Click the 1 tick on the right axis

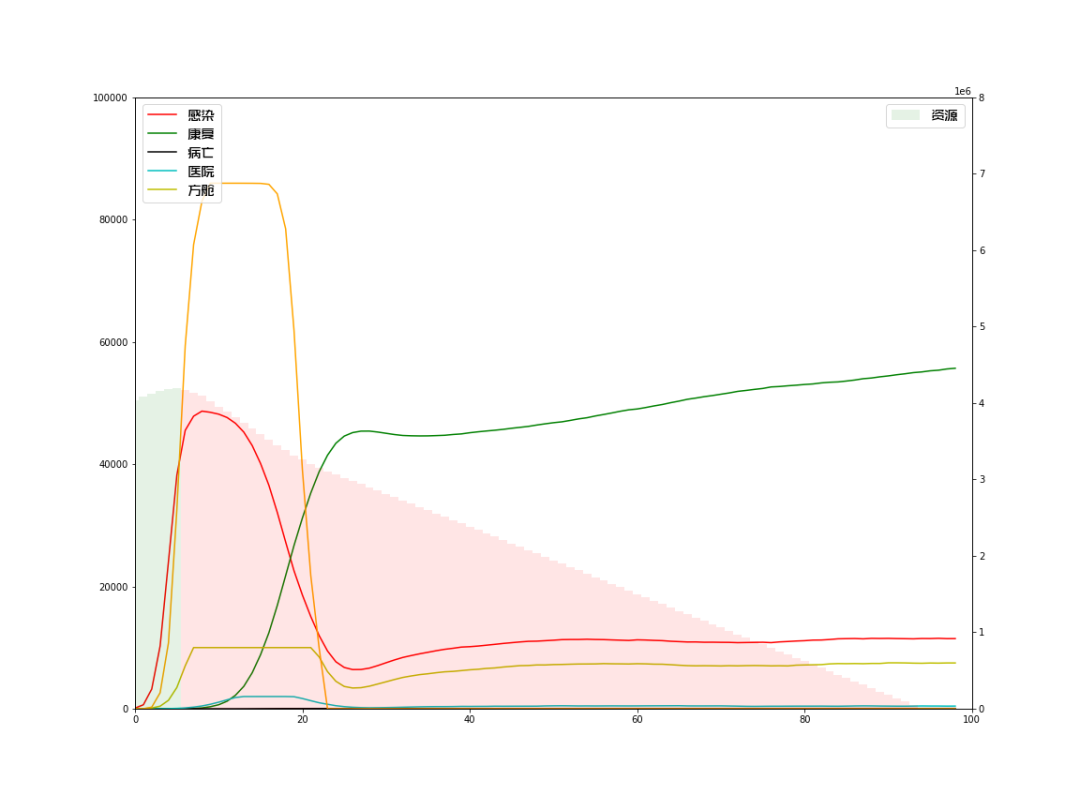(982, 632)
